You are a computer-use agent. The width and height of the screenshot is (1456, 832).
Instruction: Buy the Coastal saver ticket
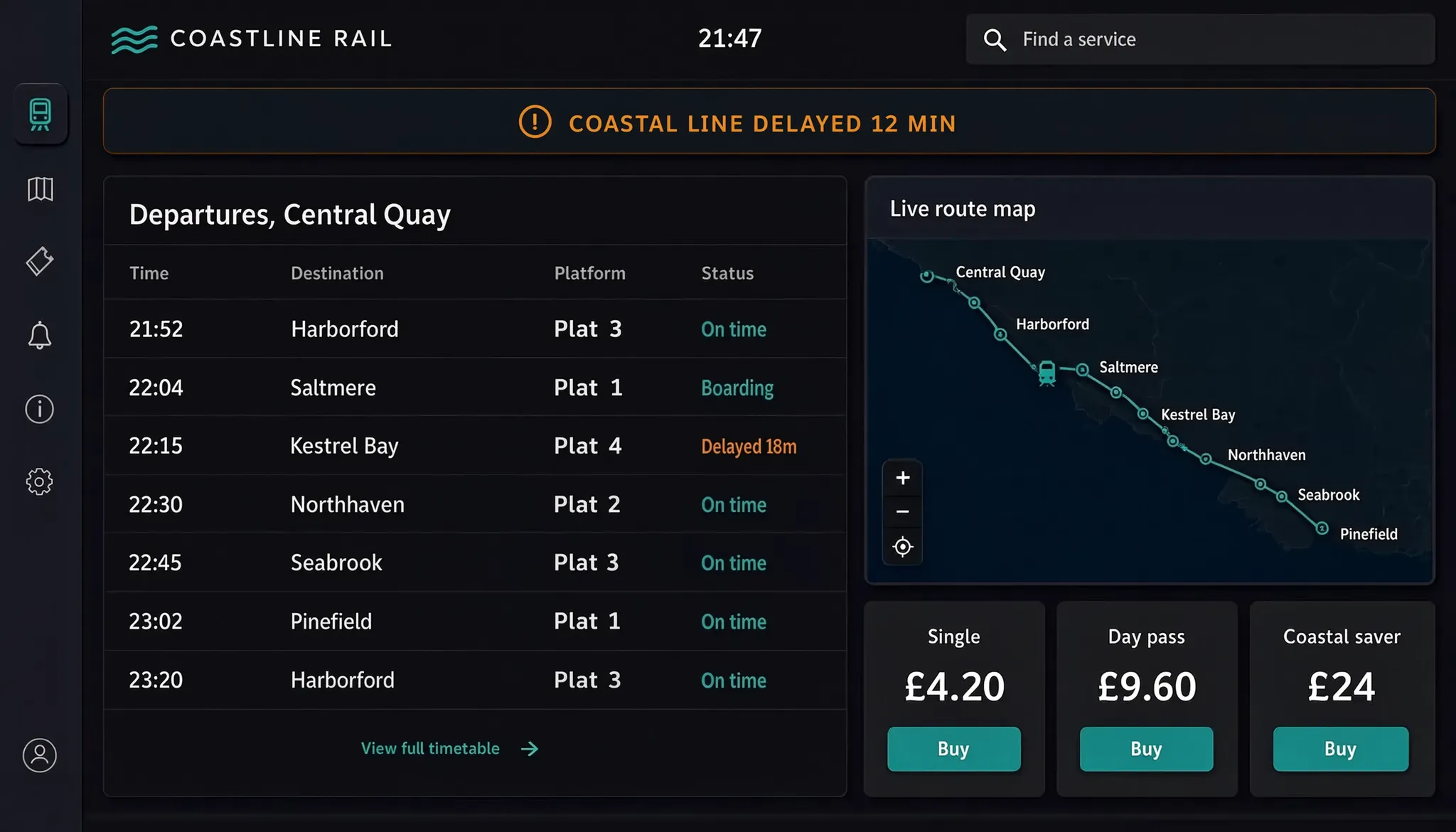coord(1341,749)
